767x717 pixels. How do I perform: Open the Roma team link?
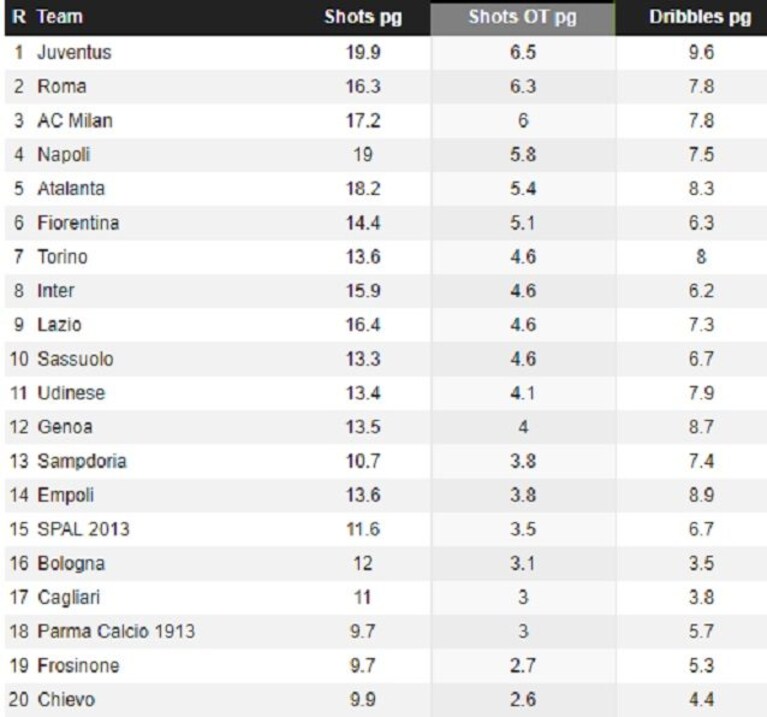tap(62, 87)
